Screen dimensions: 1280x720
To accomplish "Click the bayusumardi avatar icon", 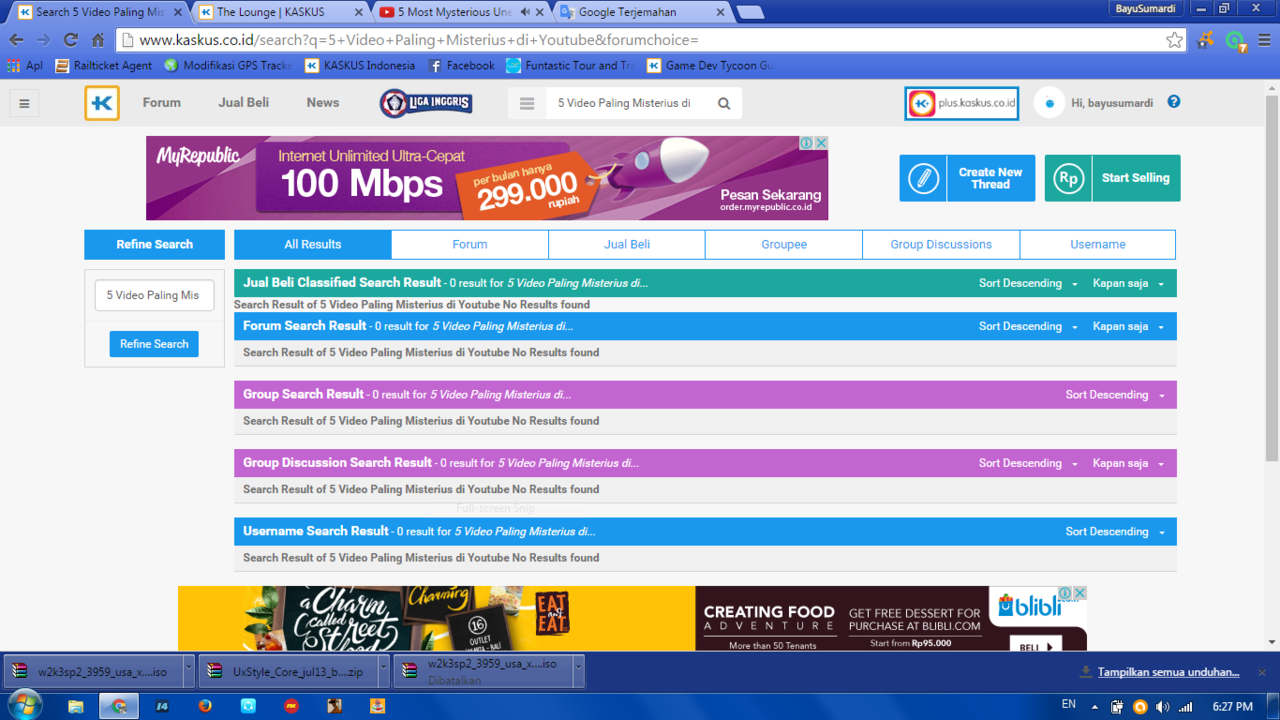I will click(x=1049, y=103).
